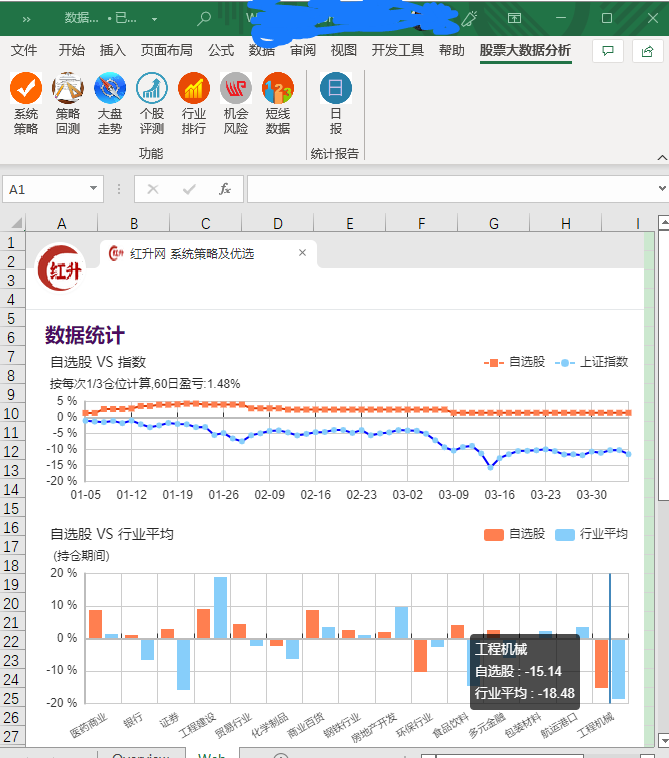The image size is (669, 758).
Task: Open the 行业排行 chart icon
Action: point(193,103)
